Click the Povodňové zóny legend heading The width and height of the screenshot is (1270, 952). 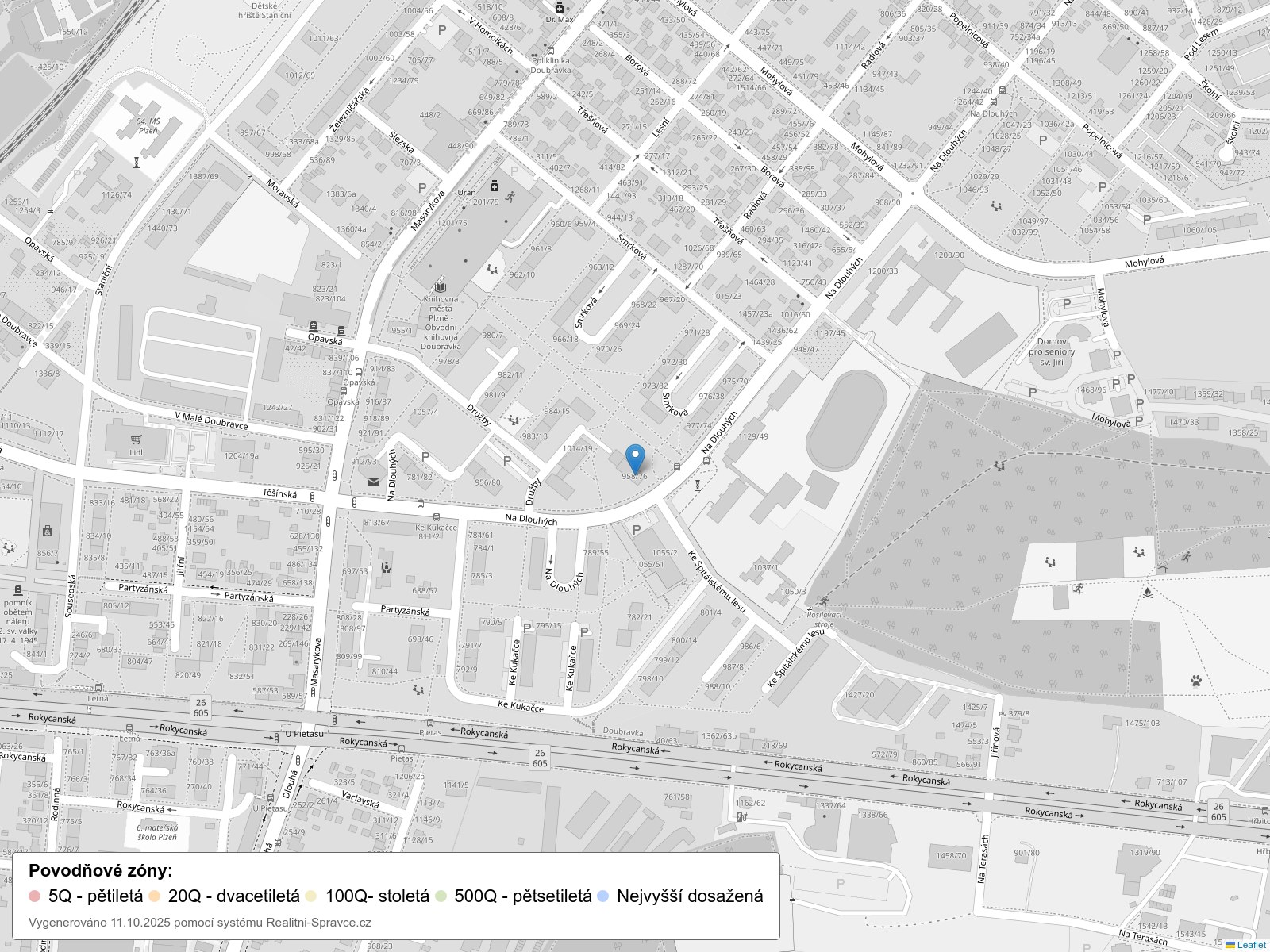[100, 870]
